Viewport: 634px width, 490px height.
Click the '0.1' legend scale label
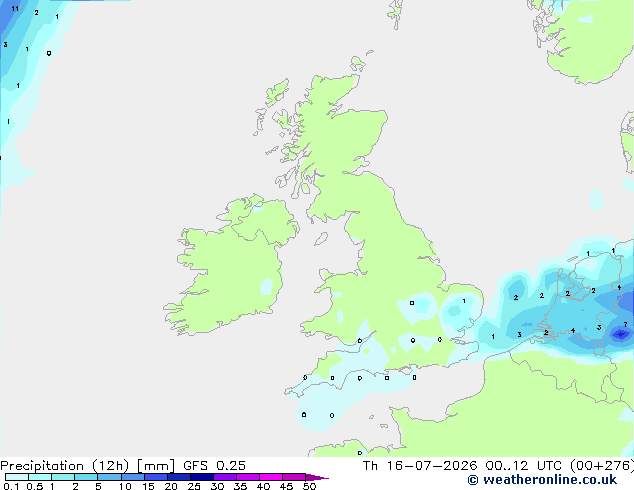pyautogui.click(x=11, y=486)
